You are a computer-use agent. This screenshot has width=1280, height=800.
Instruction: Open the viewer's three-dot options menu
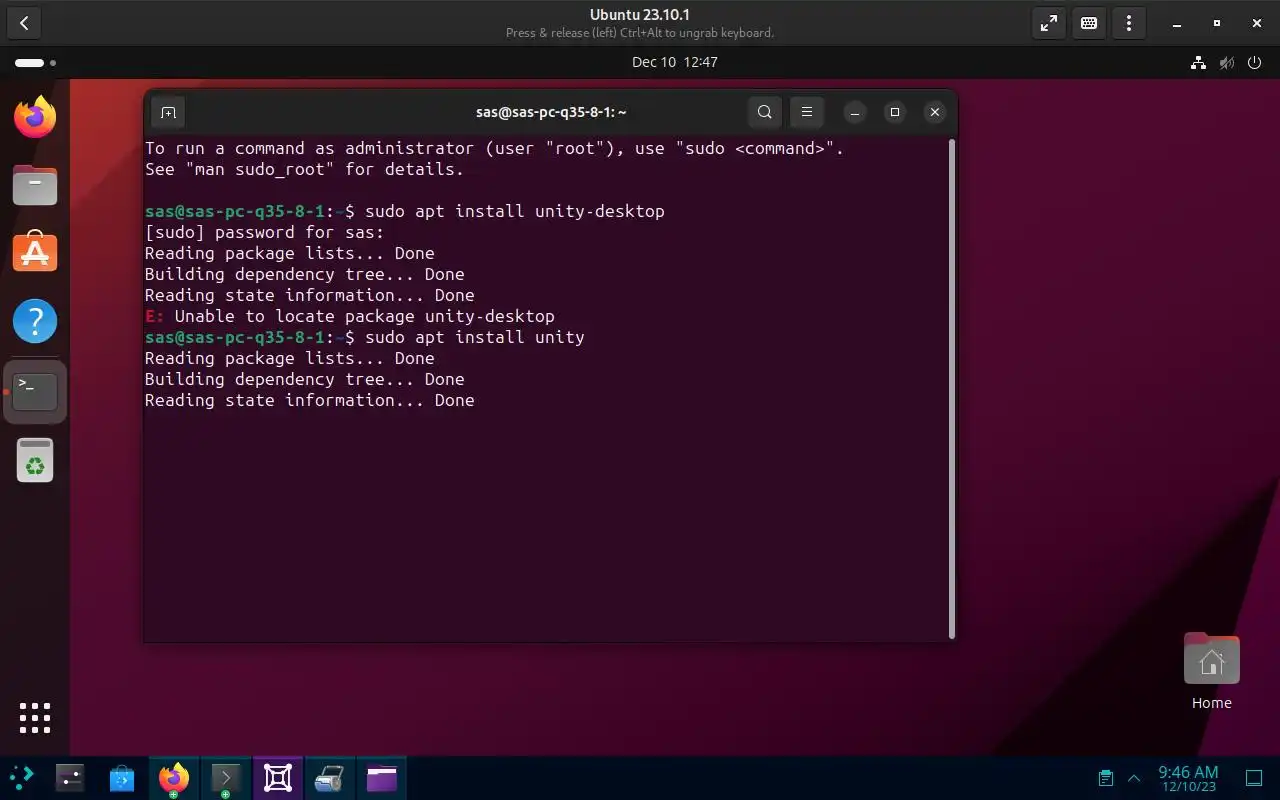click(x=1129, y=23)
